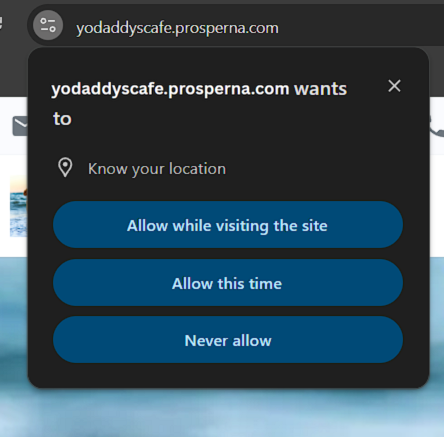
Task: Click the phone icon in page header
Action: [436, 126]
